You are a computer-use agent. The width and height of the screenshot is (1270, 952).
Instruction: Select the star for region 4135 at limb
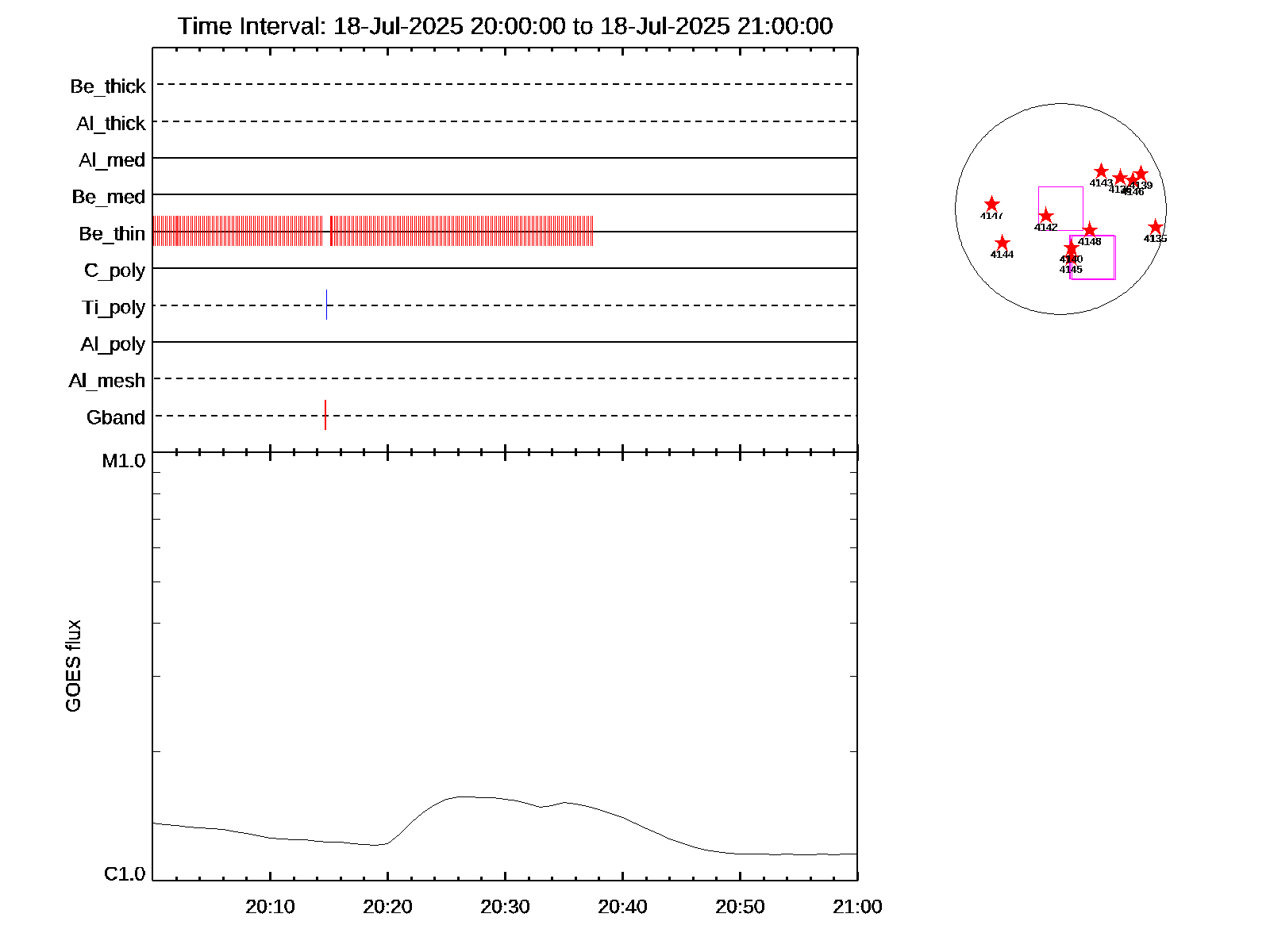click(x=1155, y=228)
